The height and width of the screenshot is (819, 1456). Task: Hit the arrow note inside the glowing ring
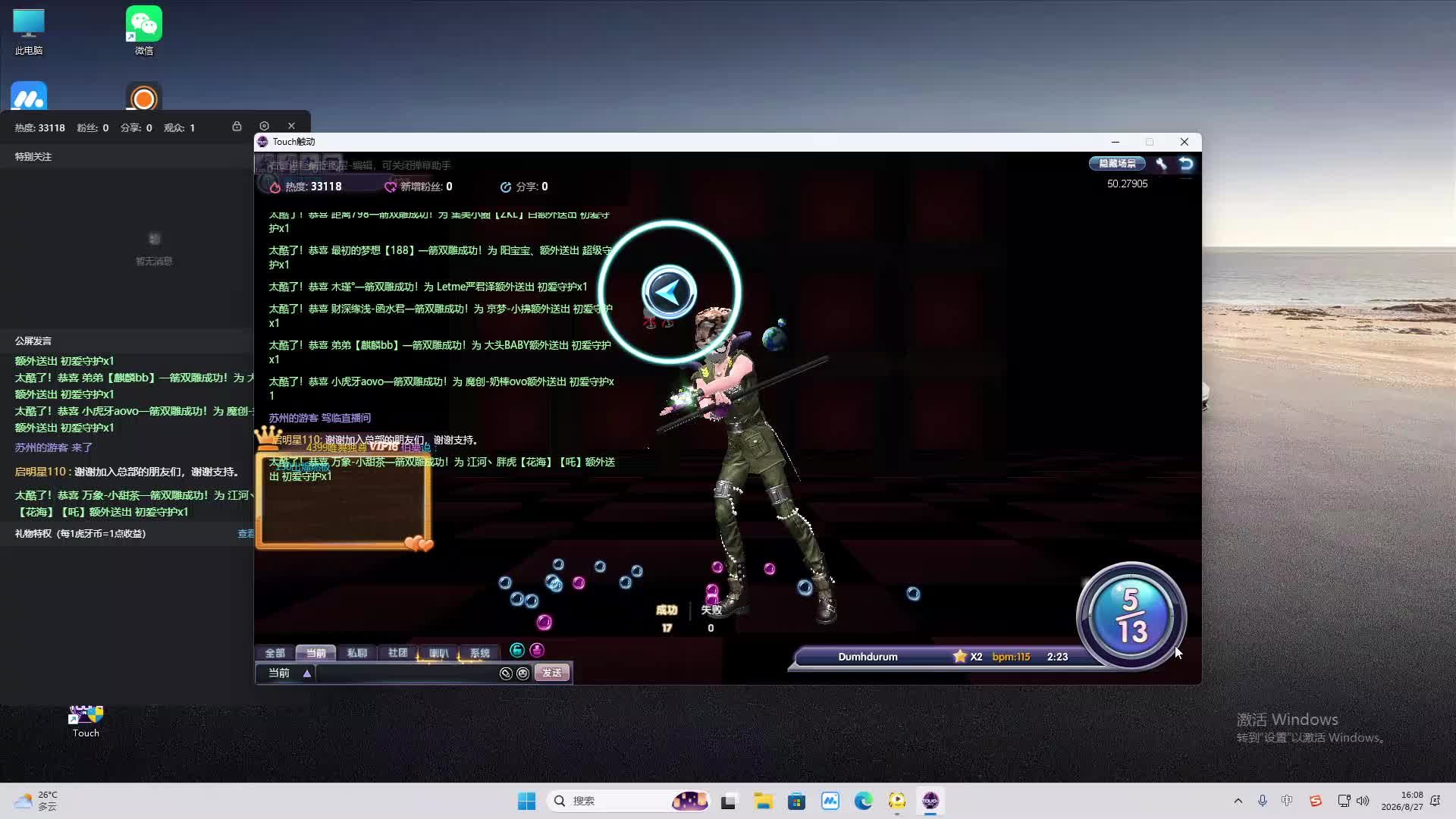[x=669, y=292]
